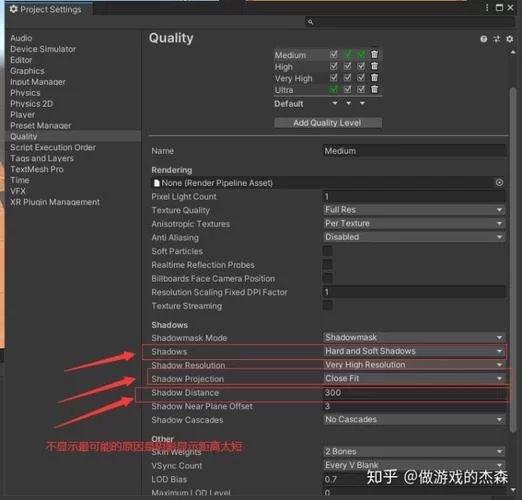Delete the Medium quality level
Viewport: 522px width, 500px height.
374,54
